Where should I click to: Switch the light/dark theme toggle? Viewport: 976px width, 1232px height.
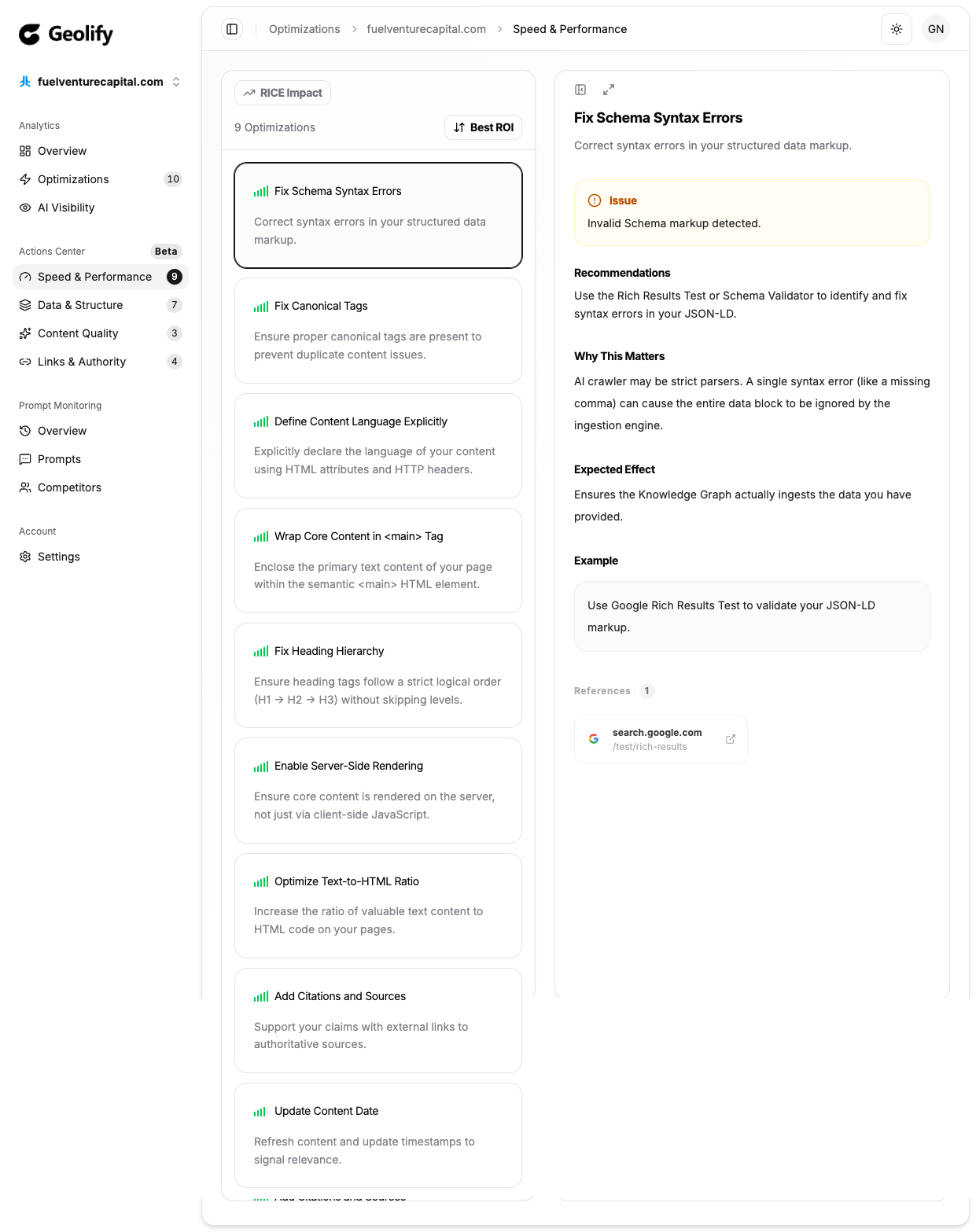(896, 29)
